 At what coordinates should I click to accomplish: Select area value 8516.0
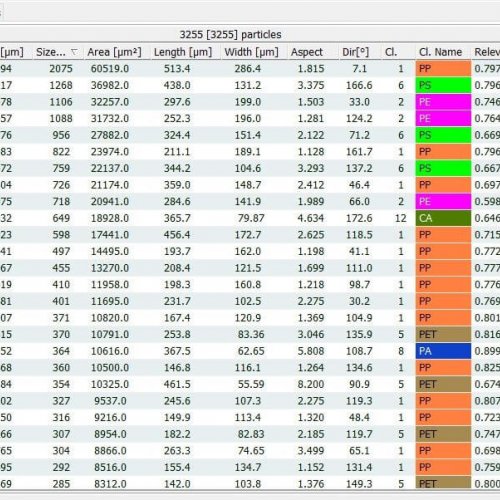click(110, 467)
